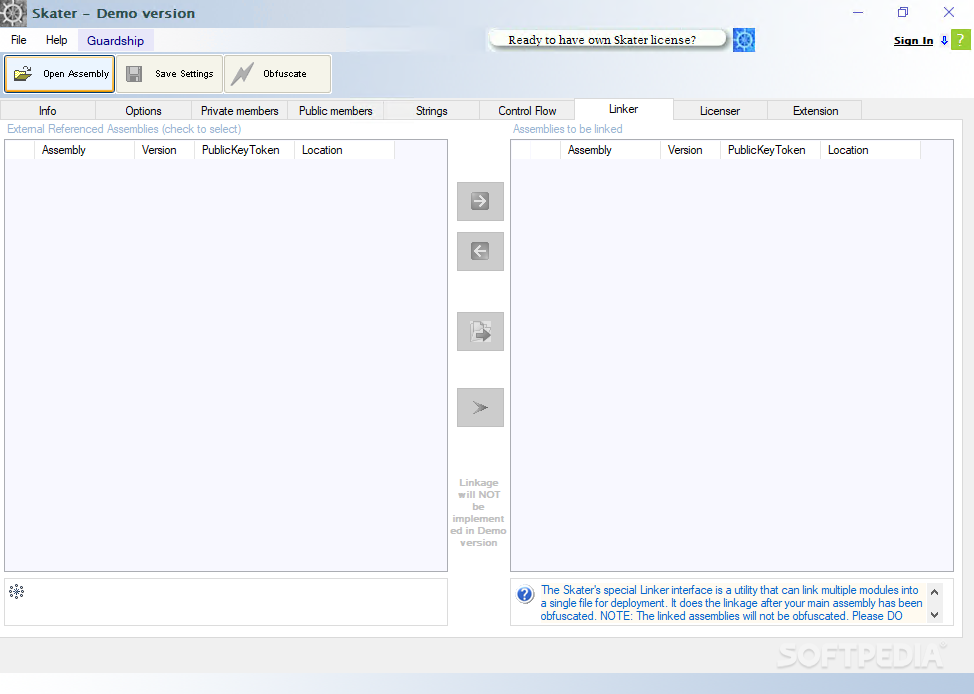Click the add assembly file arrow button
The width and height of the screenshot is (974, 694).
coord(480,331)
